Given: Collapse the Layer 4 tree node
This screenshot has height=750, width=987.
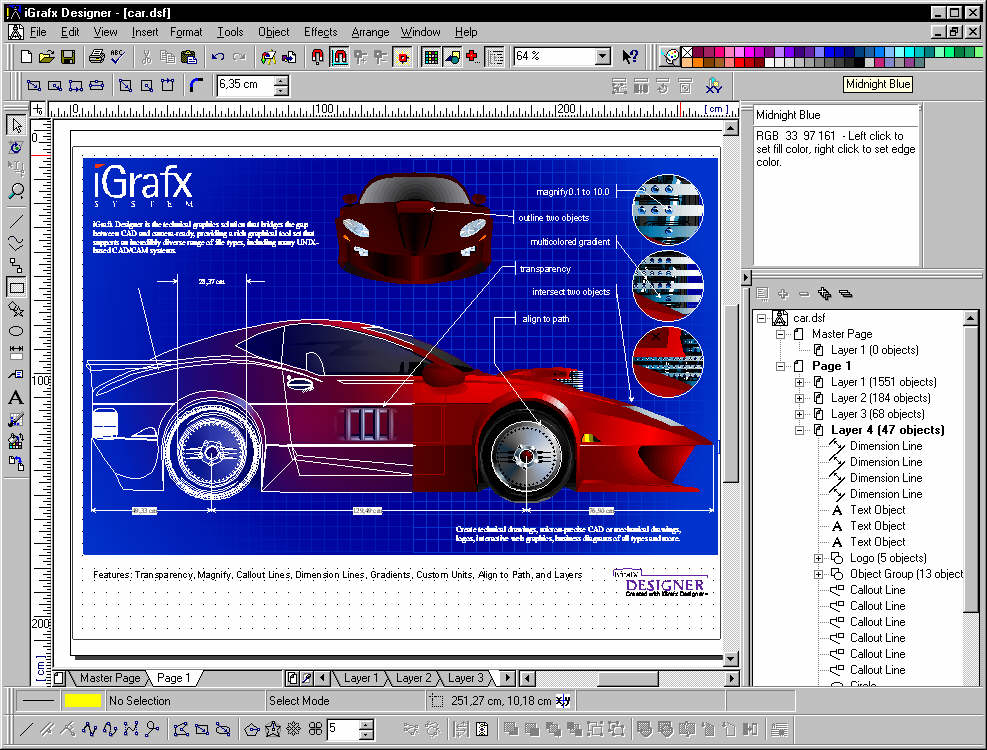Looking at the screenshot, I should [799, 430].
